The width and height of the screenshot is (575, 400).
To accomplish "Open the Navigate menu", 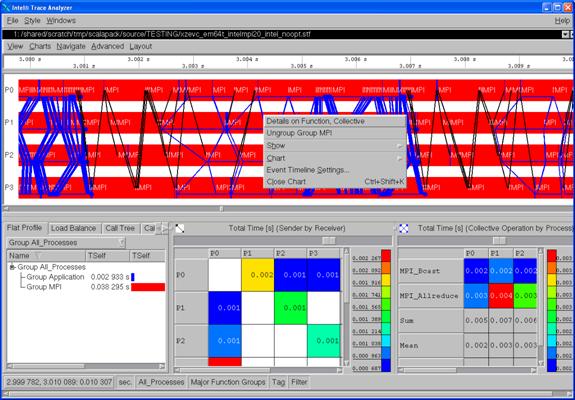I will 71,47.
